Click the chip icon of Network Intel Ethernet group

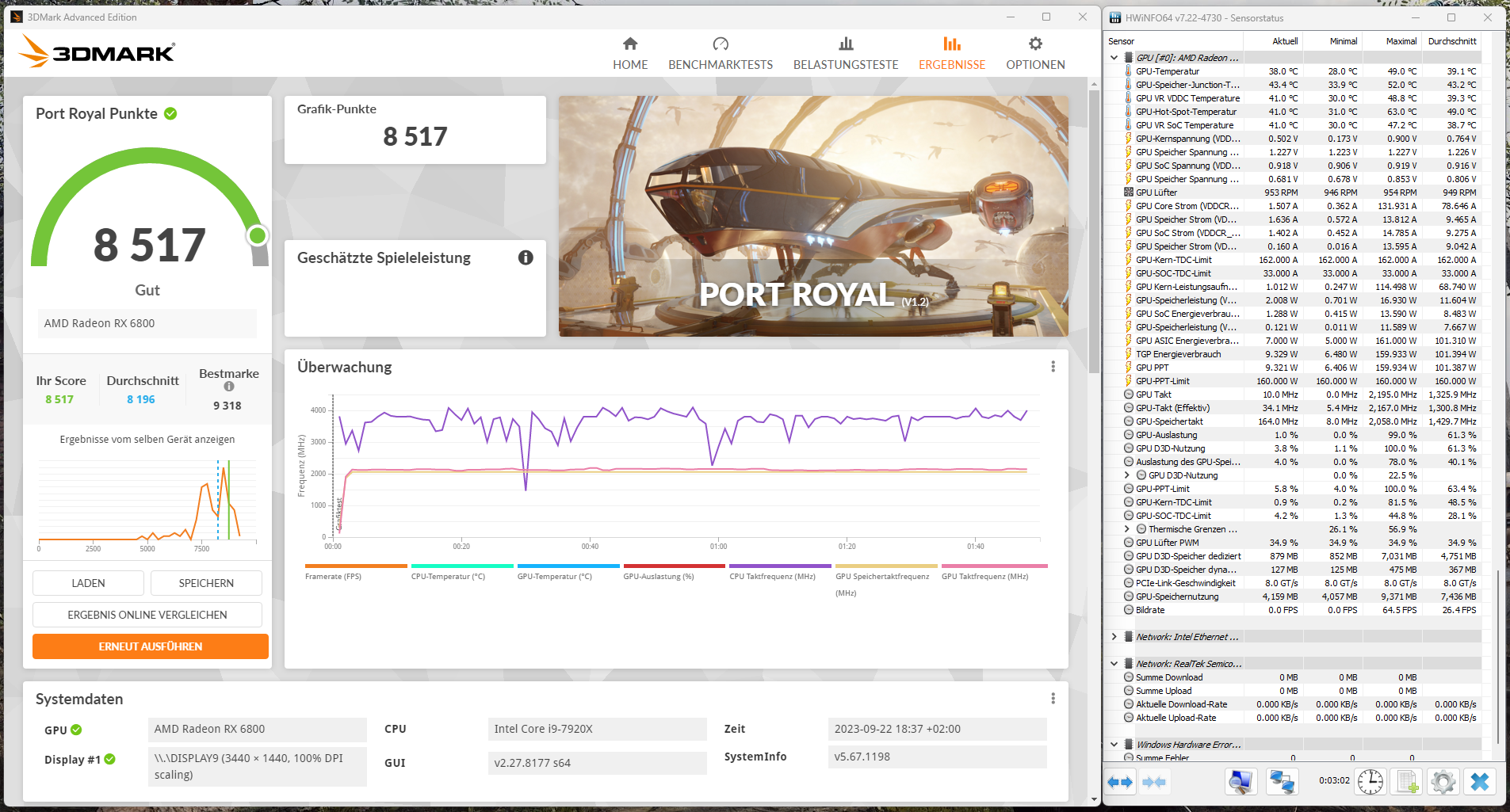[x=1129, y=637]
